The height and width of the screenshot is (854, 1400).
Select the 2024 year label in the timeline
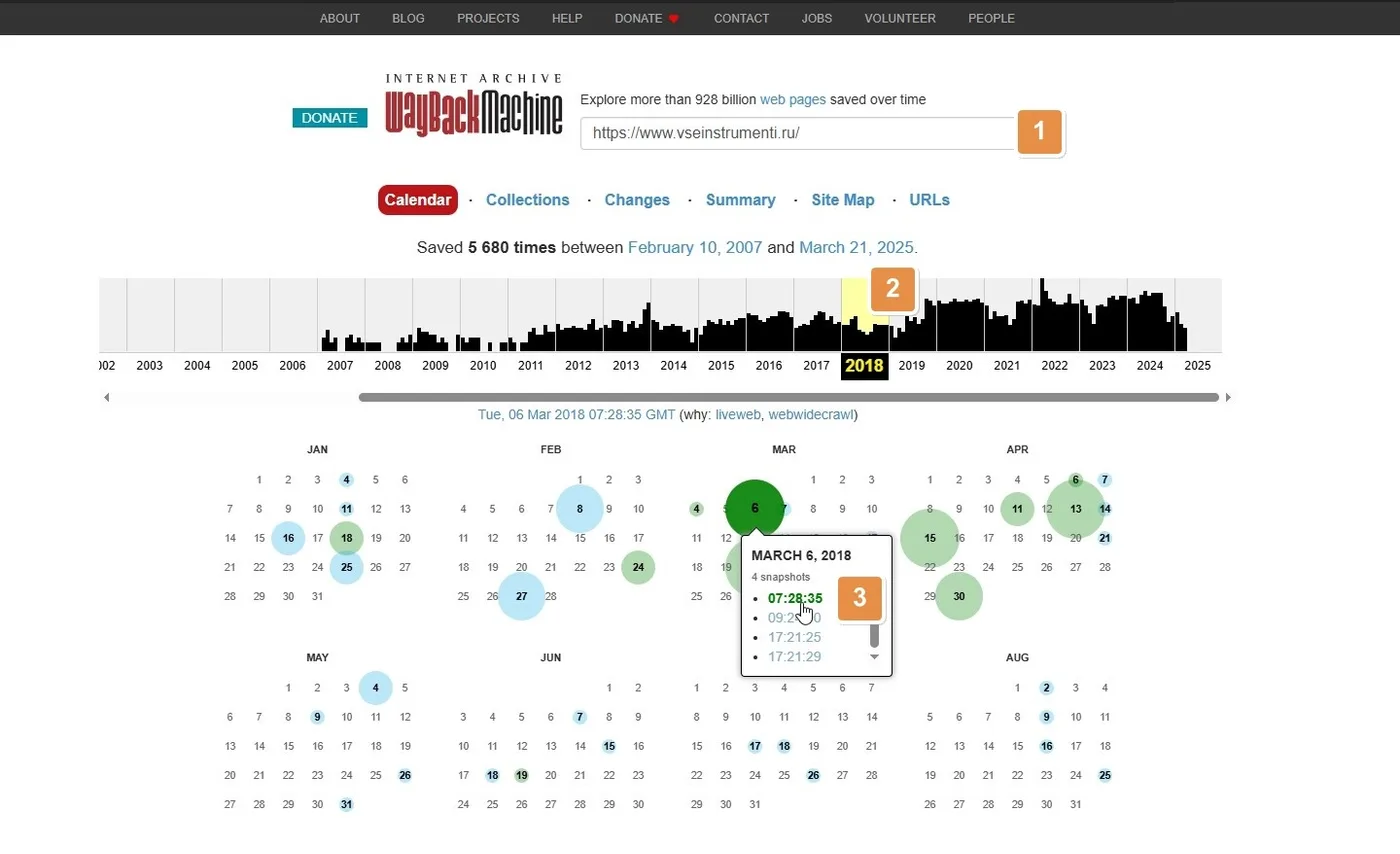[x=1150, y=366]
